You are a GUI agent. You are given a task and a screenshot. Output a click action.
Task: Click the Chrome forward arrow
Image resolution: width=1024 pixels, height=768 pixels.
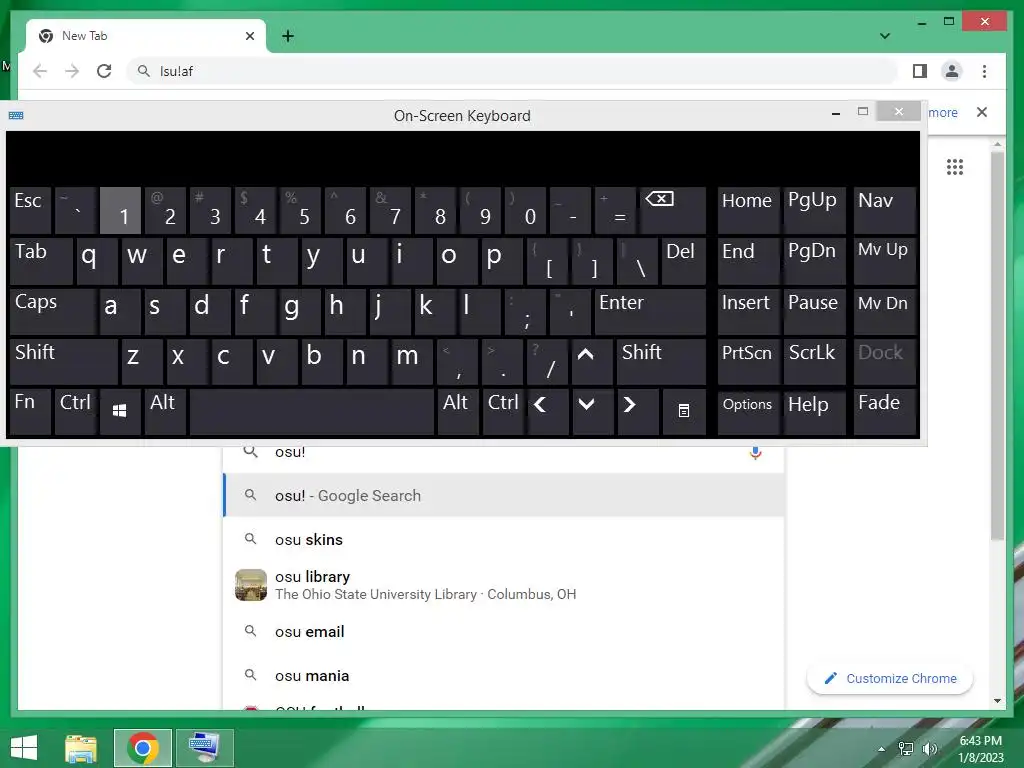click(x=72, y=71)
